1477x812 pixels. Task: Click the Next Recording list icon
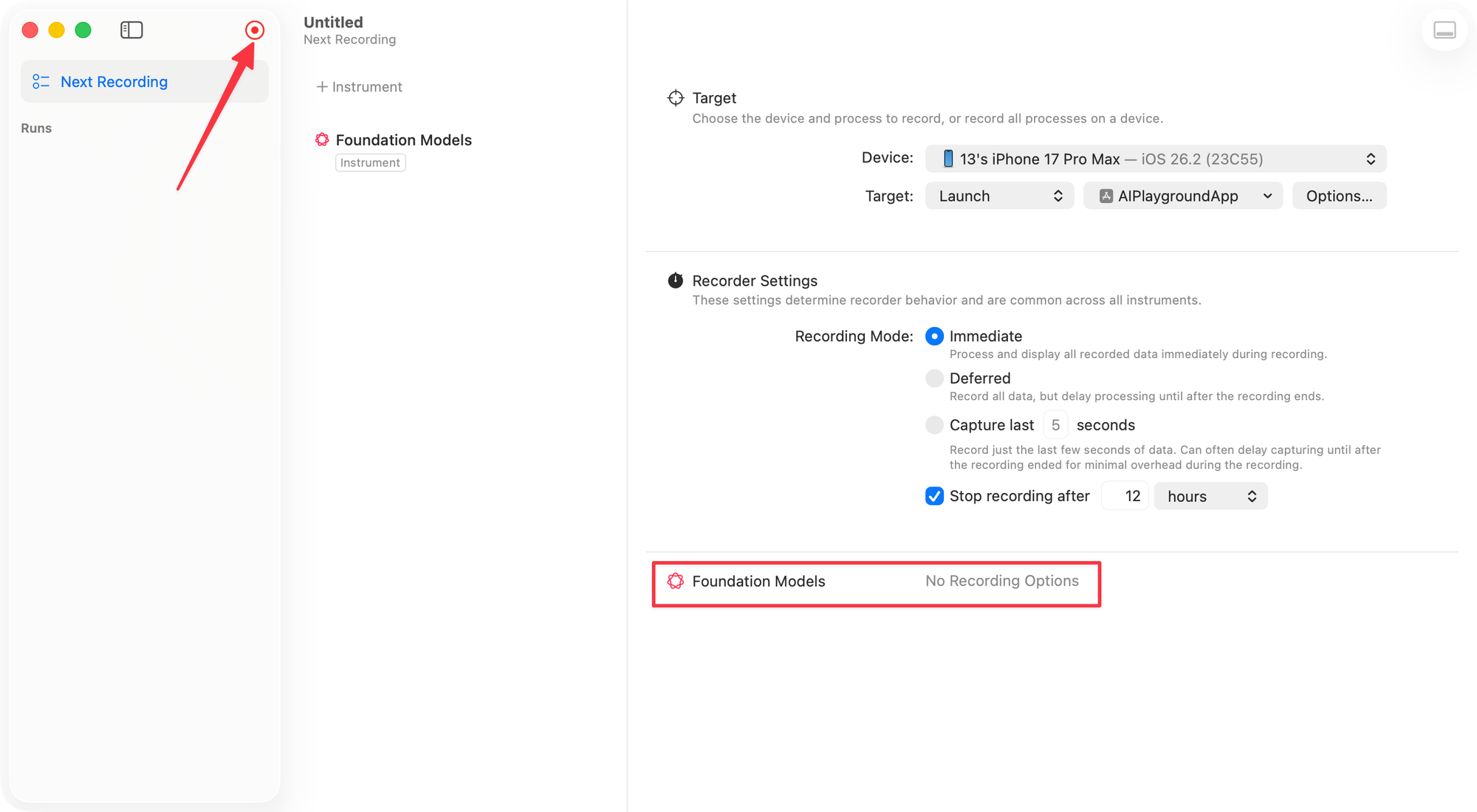[41, 82]
